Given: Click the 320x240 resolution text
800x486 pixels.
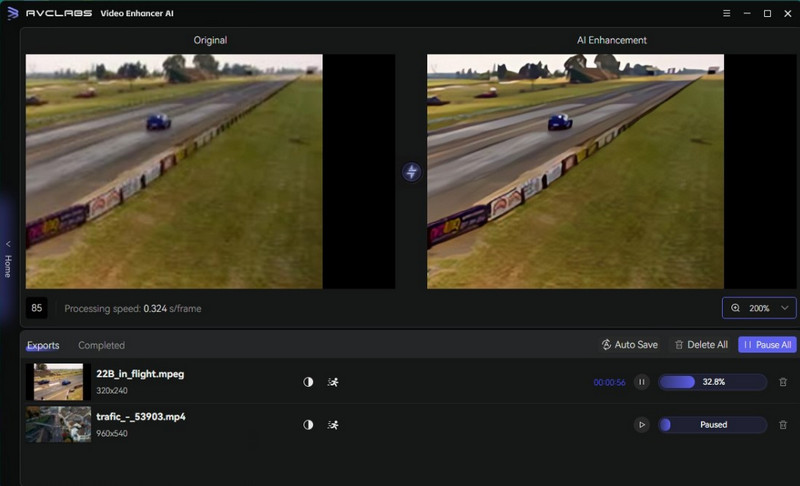Looking at the screenshot, I should [112, 391].
